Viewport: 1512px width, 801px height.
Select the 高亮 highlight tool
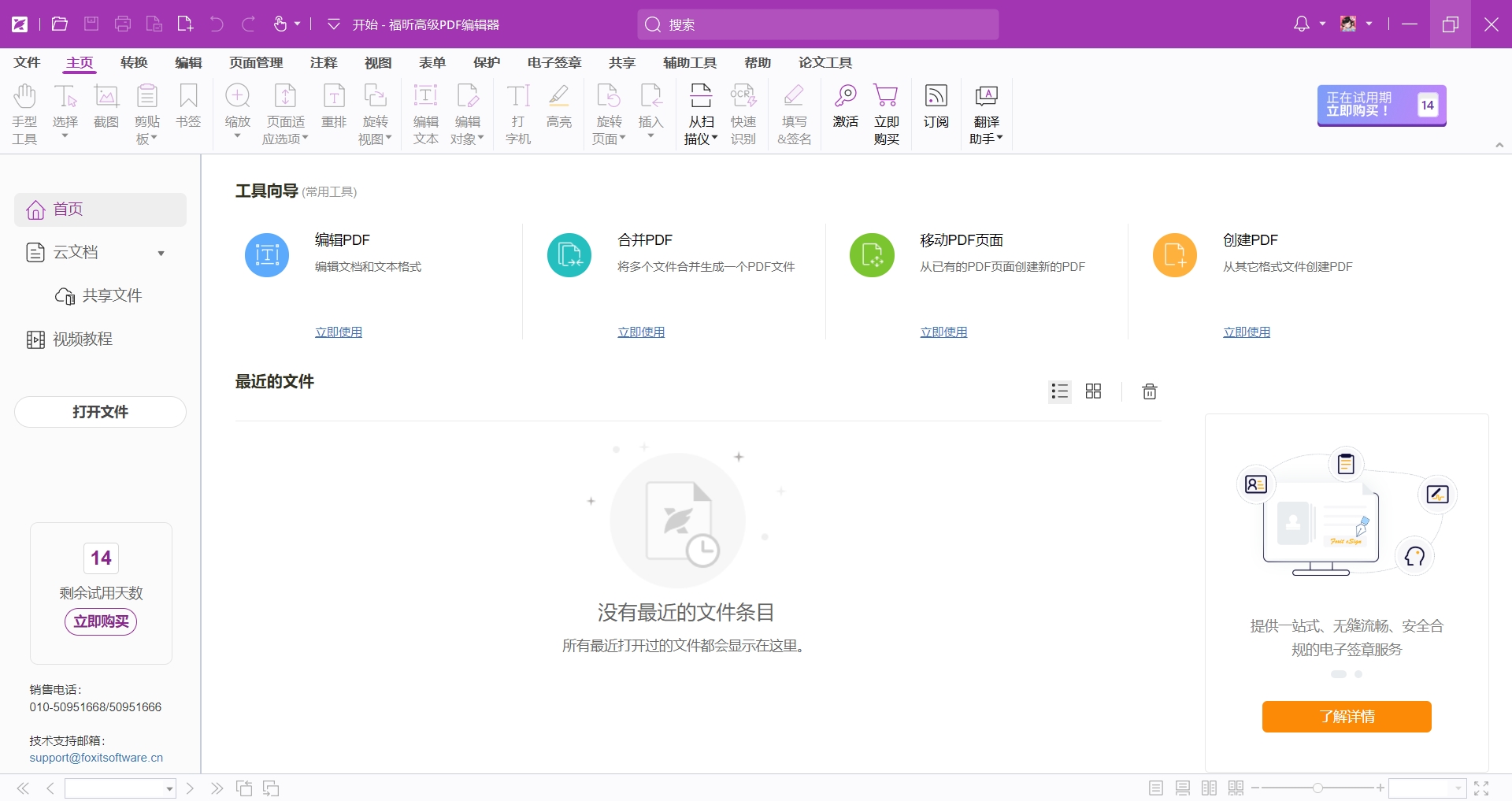click(x=558, y=110)
